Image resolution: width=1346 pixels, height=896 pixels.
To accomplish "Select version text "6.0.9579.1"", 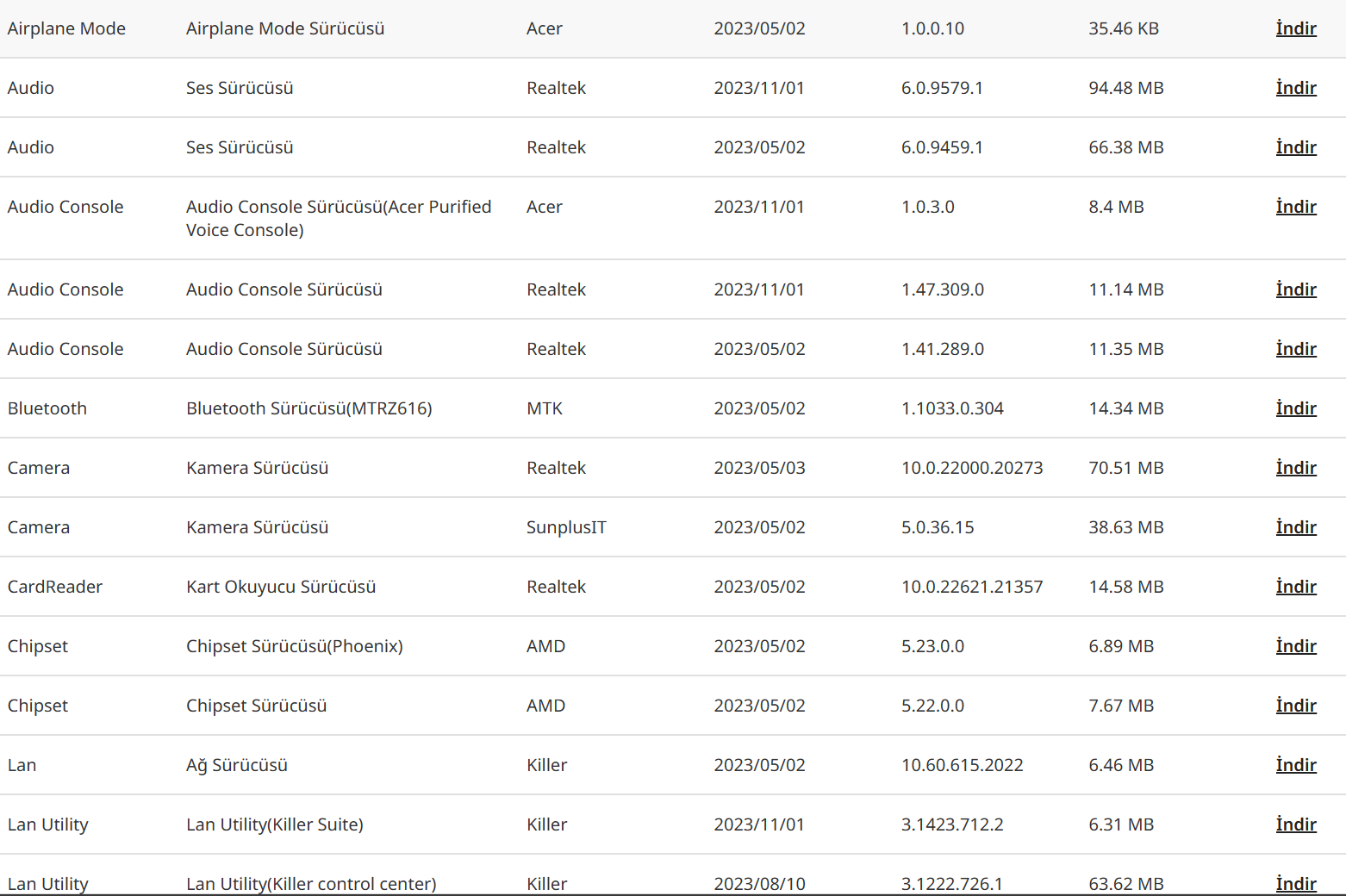I will pyautogui.click(x=942, y=88).
